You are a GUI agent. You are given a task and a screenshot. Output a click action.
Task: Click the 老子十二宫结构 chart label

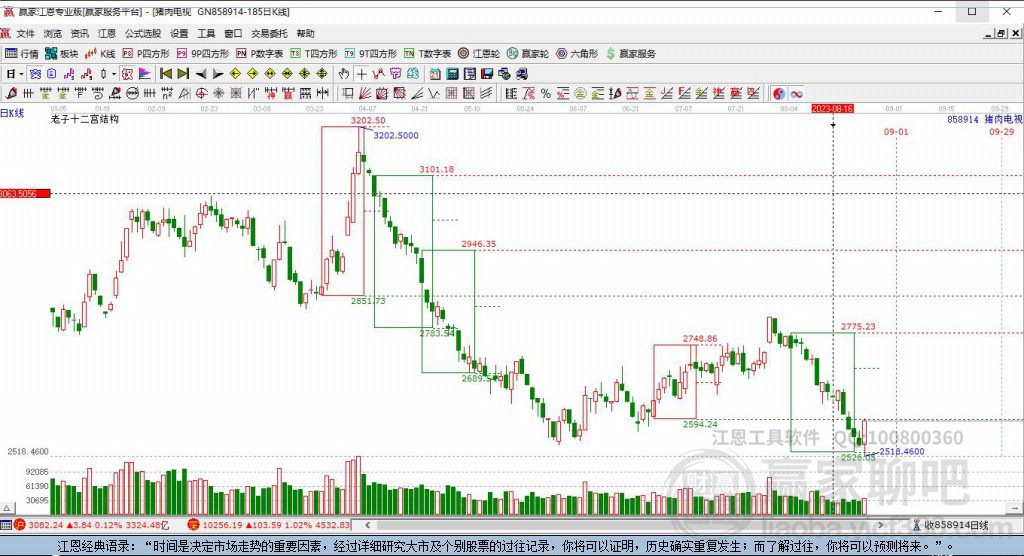(85, 119)
